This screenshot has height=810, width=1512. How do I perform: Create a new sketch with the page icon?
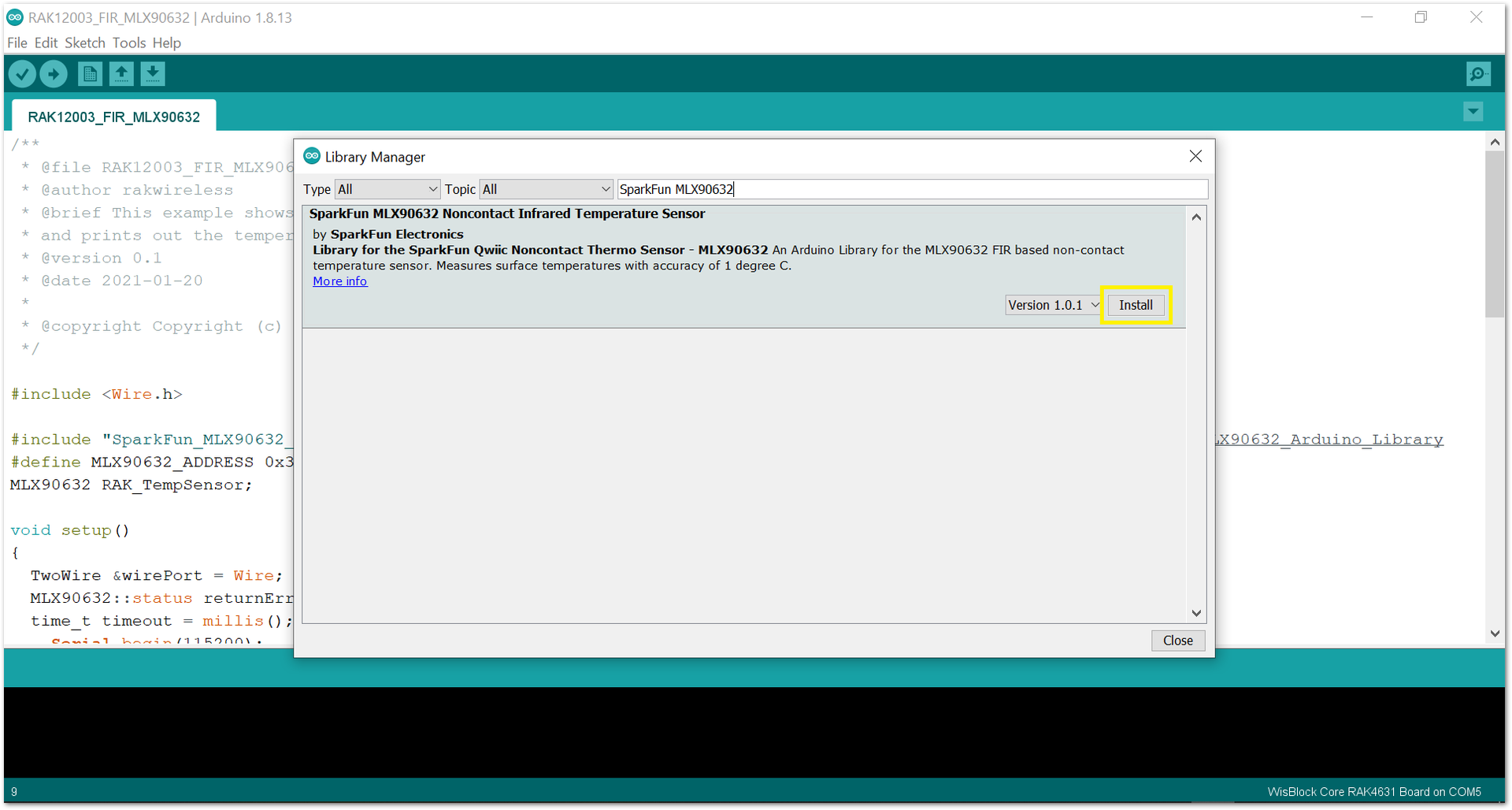coord(90,74)
